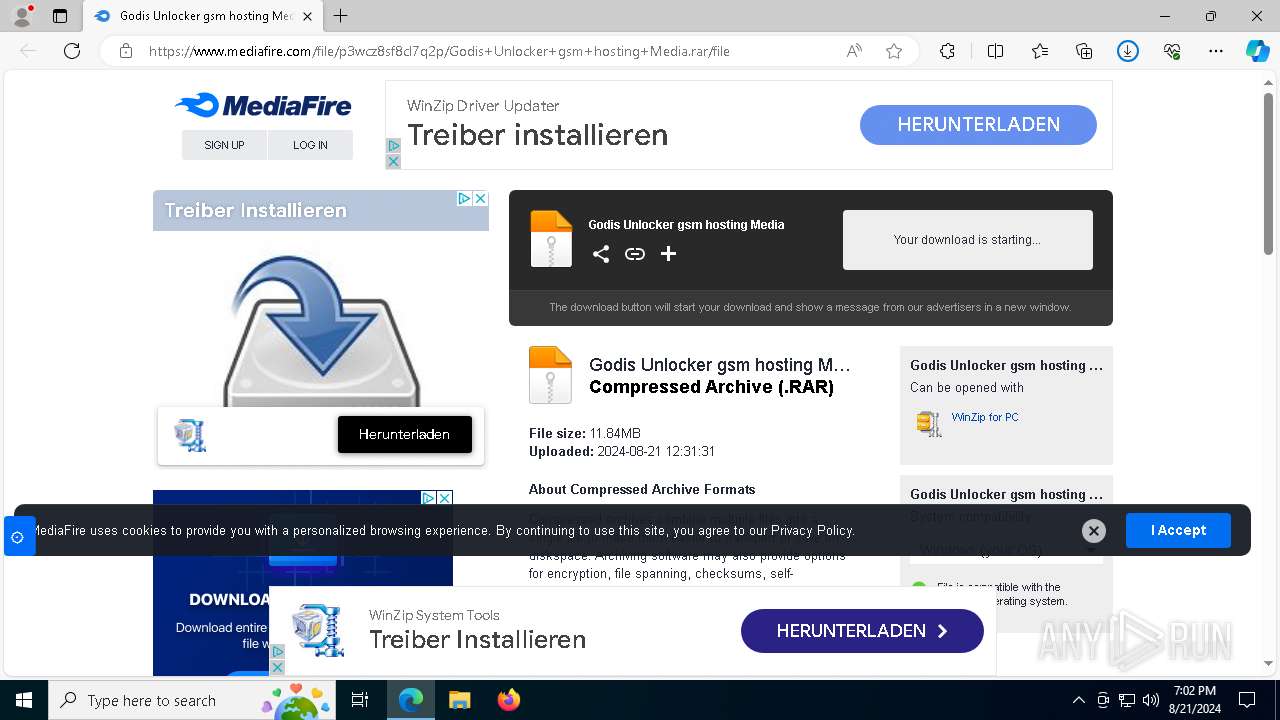The height and width of the screenshot is (720, 1280).
Task: Open the tab actions menu icon
Action: tap(60, 16)
